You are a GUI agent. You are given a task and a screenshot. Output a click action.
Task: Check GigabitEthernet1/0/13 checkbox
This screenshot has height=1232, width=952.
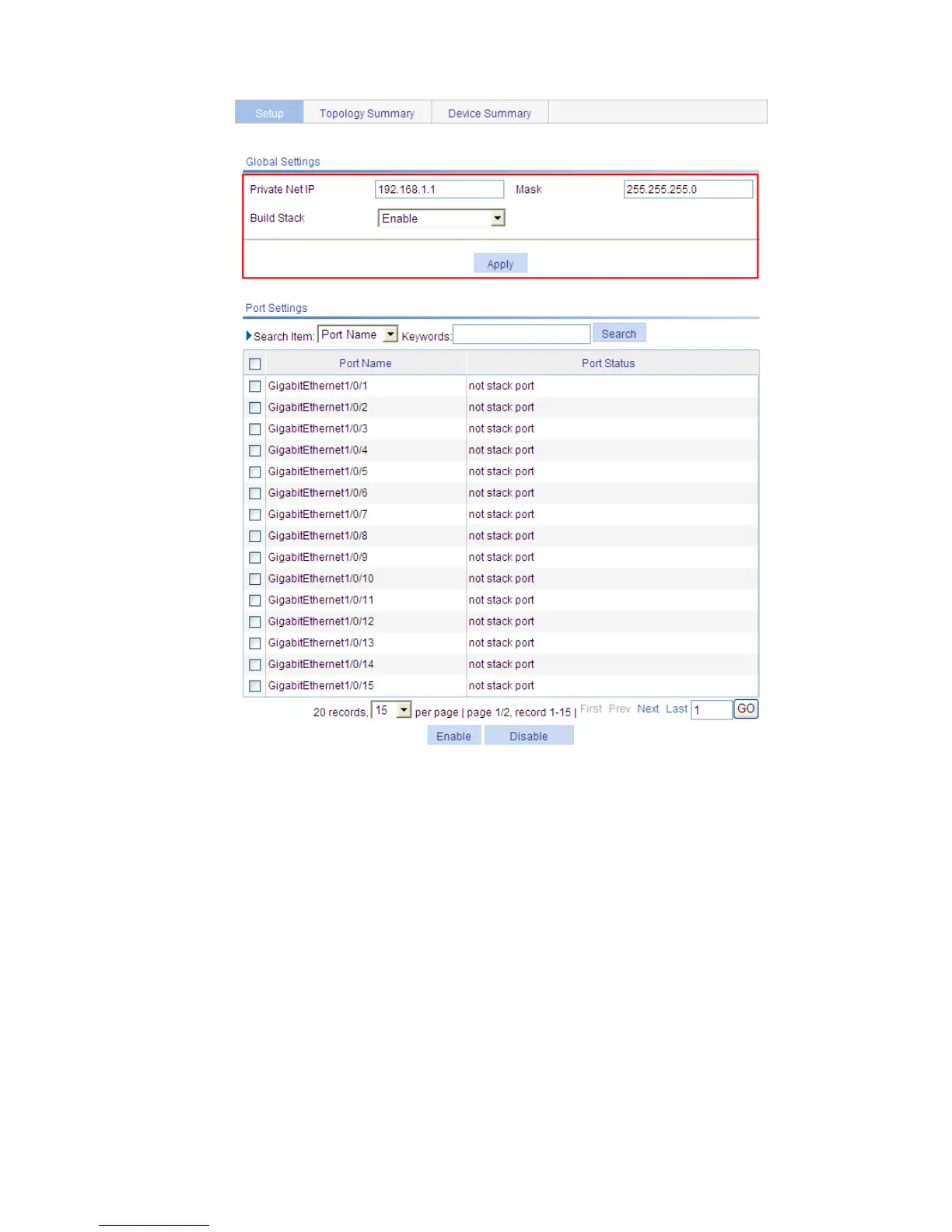pyautogui.click(x=254, y=643)
